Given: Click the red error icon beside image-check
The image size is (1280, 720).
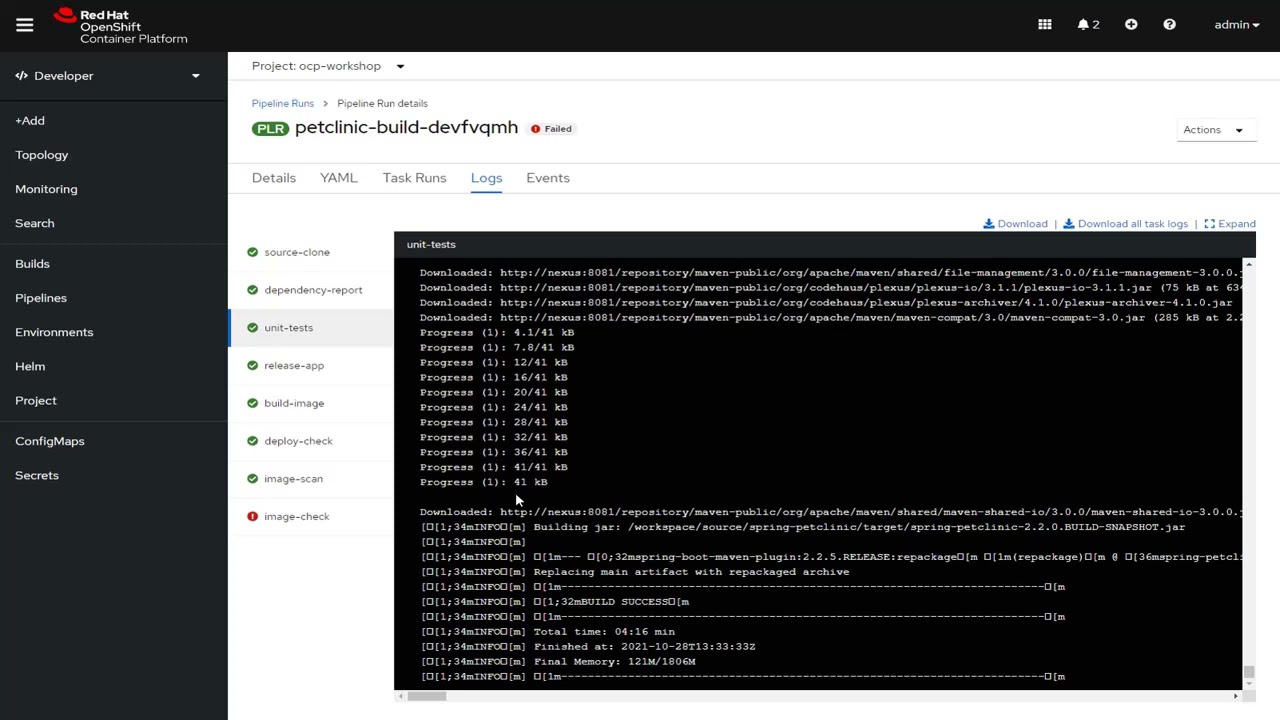Looking at the screenshot, I should click(x=252, y=517).
